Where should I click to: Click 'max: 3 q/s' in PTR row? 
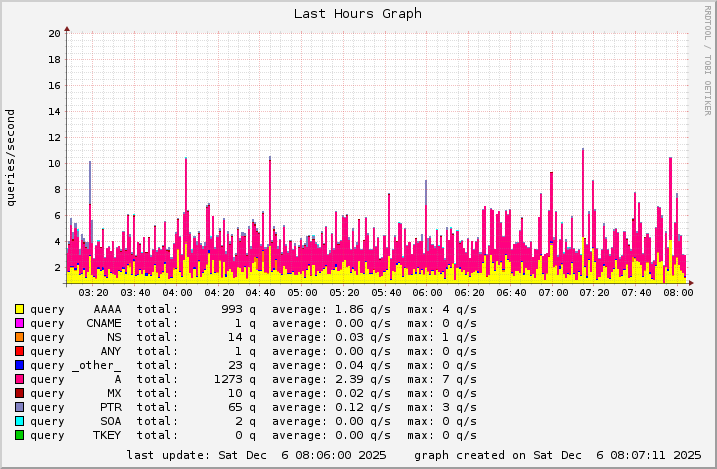click(x=442, y=407)
